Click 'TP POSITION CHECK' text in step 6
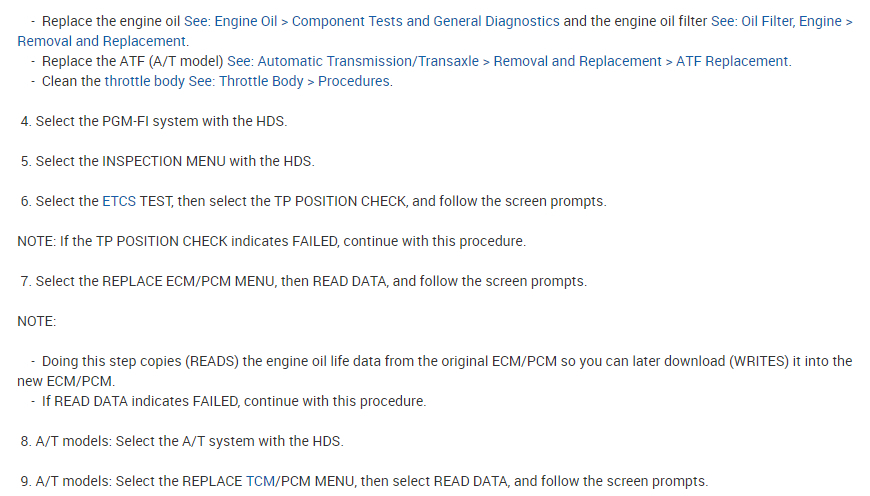Viewport: 870px width, 496px height. coord(340,201)
